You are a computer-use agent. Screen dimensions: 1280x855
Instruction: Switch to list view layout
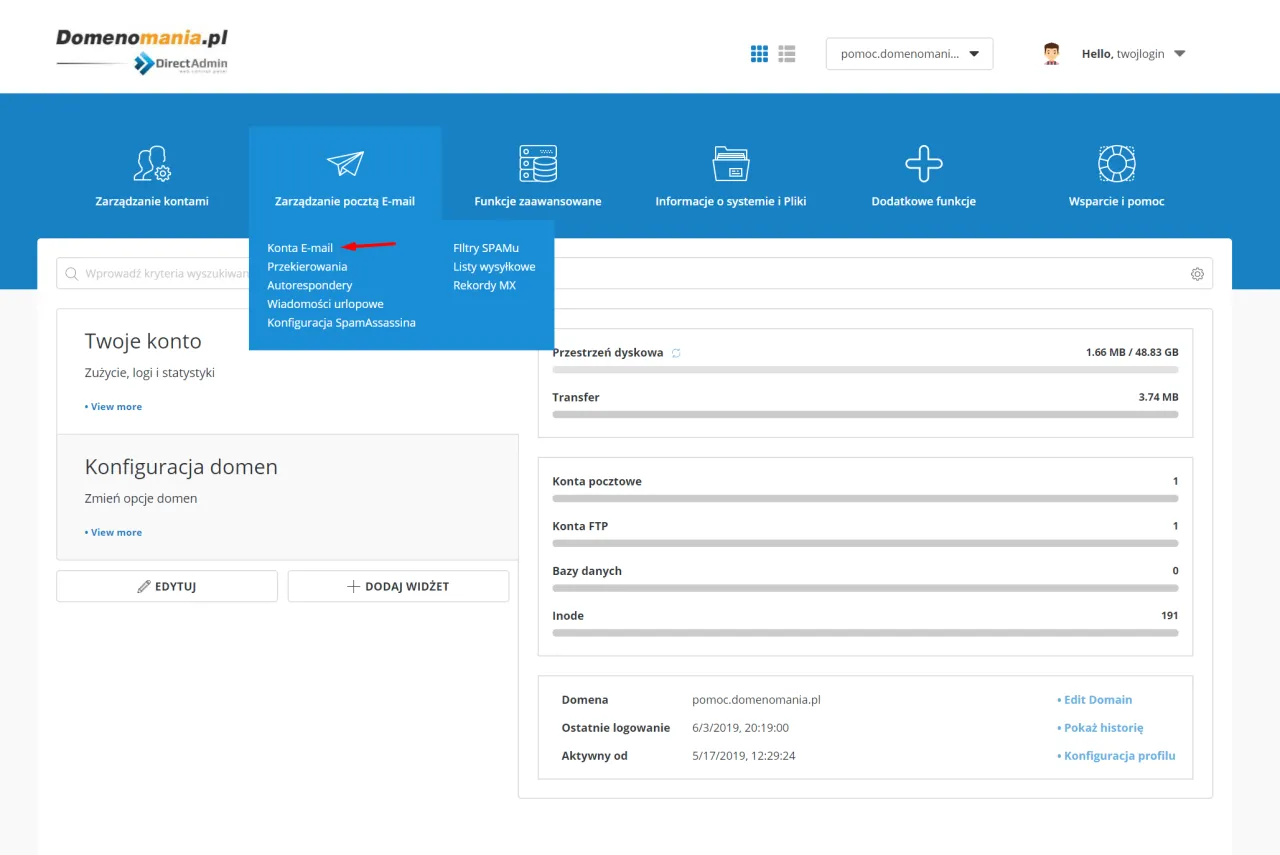tap(787, 53)
